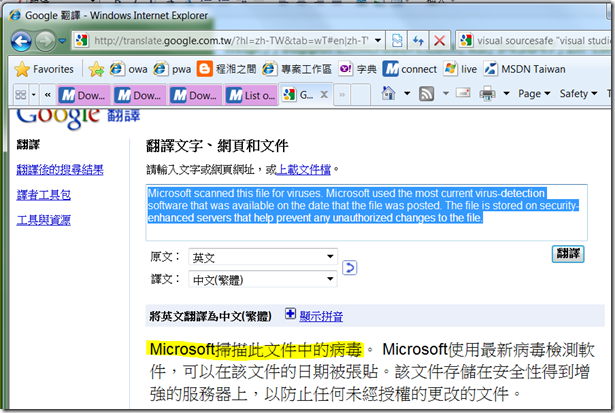Open the 譯文 target language dropdown
This screenshot has height=413, width=615.
point(263,280)
